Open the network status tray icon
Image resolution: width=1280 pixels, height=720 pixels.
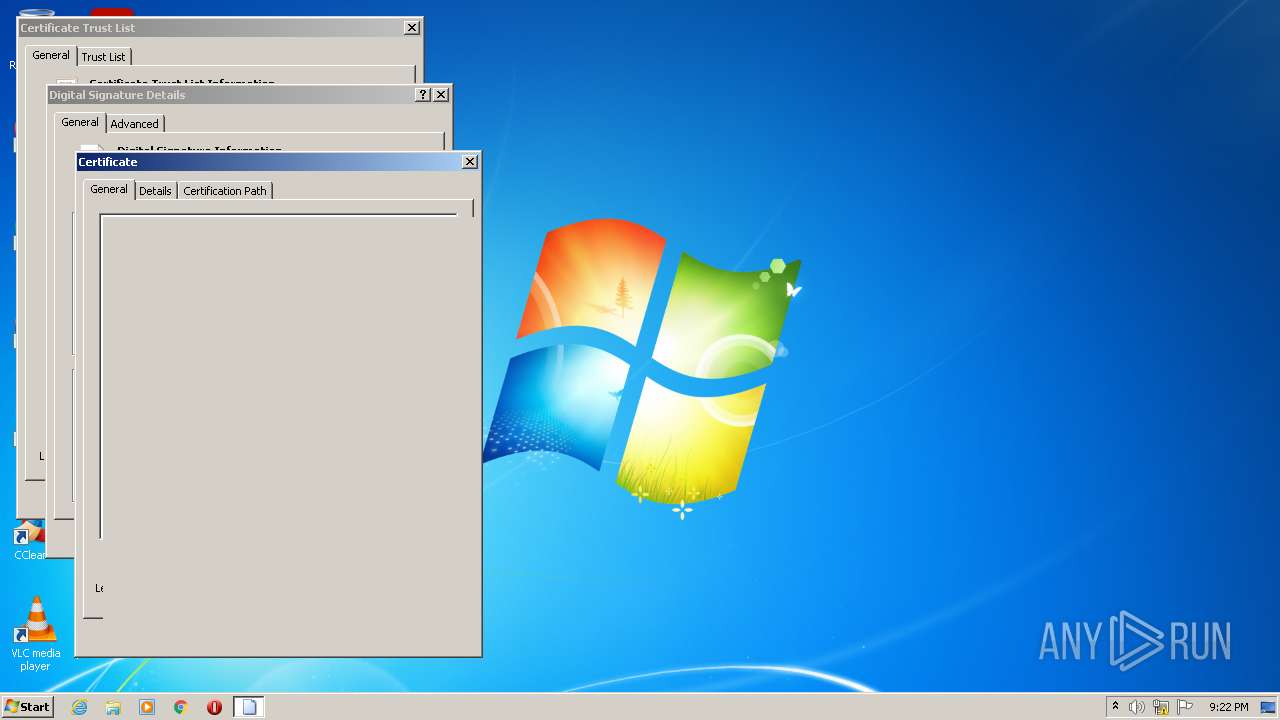(1161, 707)
